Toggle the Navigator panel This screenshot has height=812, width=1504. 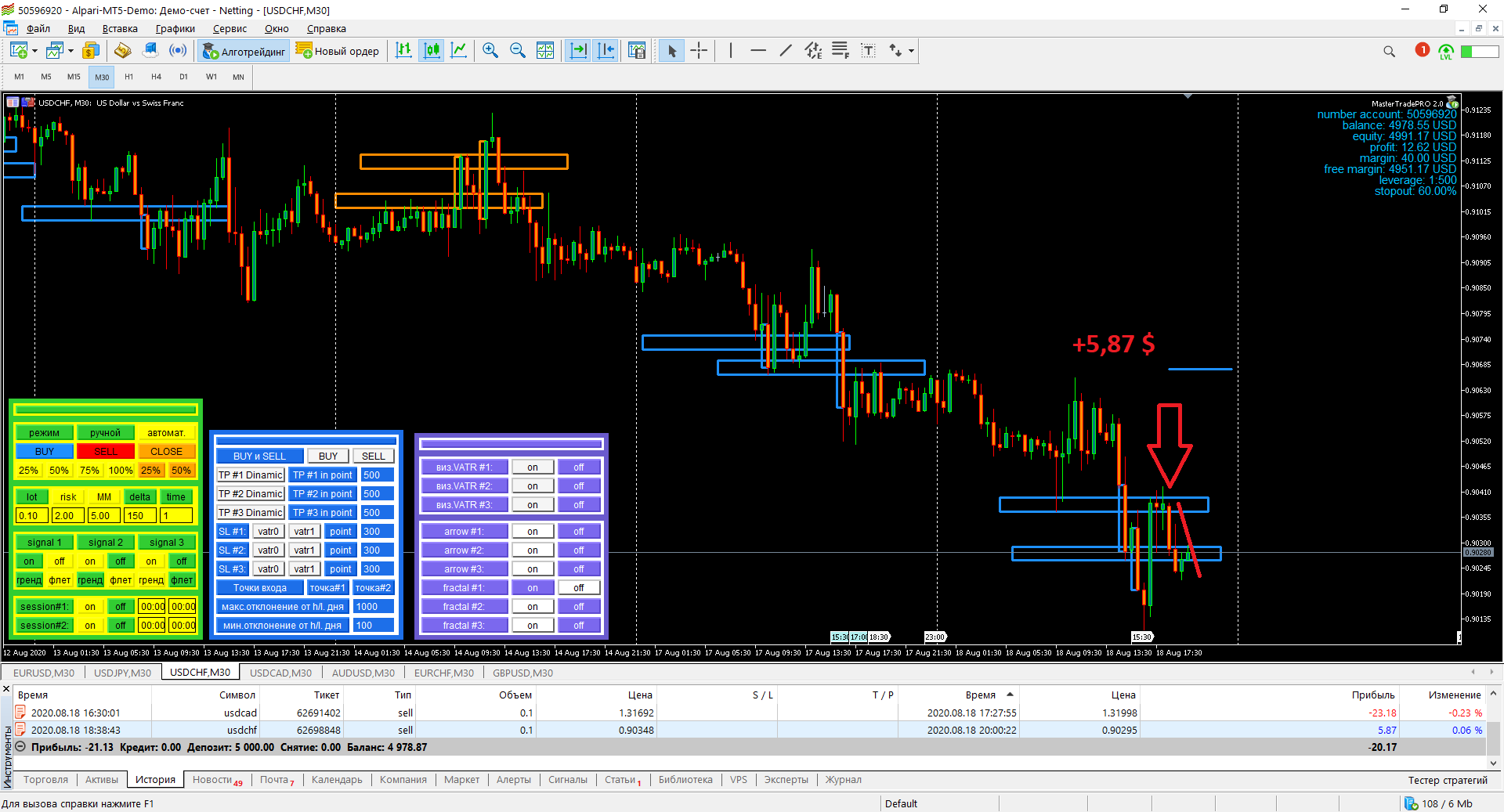tap(122, 51)
